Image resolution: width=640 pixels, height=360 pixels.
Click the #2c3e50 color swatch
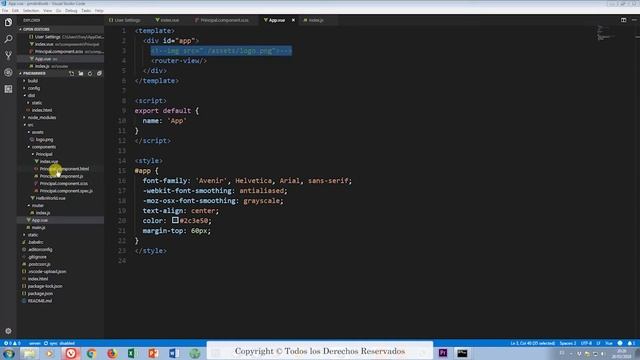point(175,220)
